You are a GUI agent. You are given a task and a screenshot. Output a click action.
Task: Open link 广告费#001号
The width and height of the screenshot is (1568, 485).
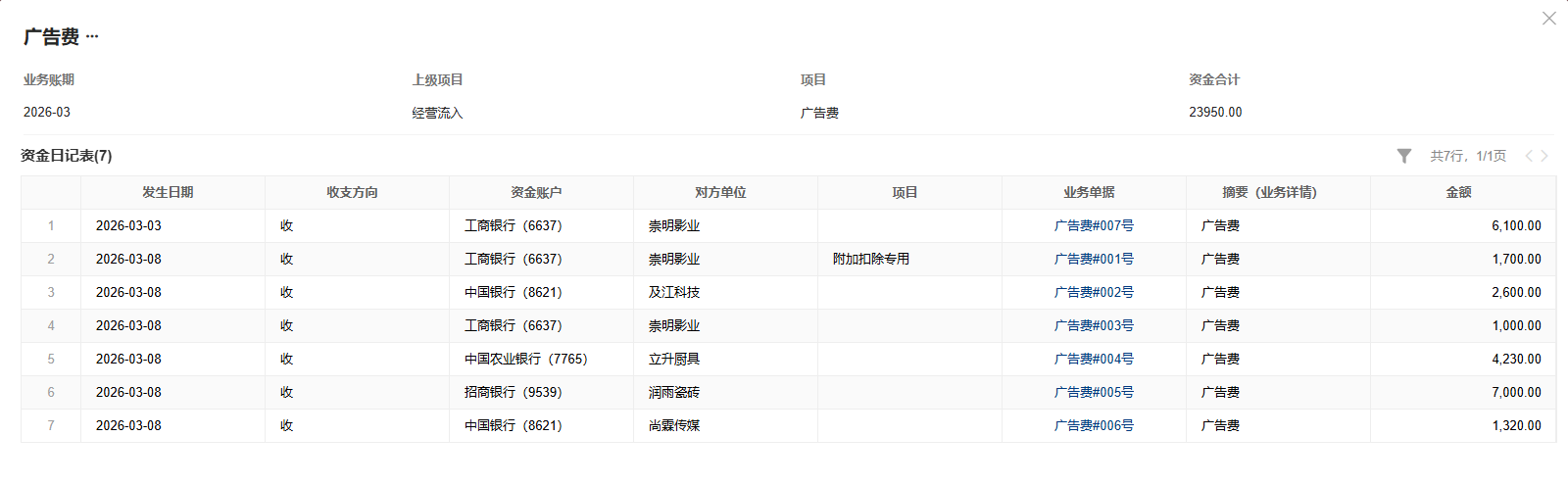click(1094, 259)
